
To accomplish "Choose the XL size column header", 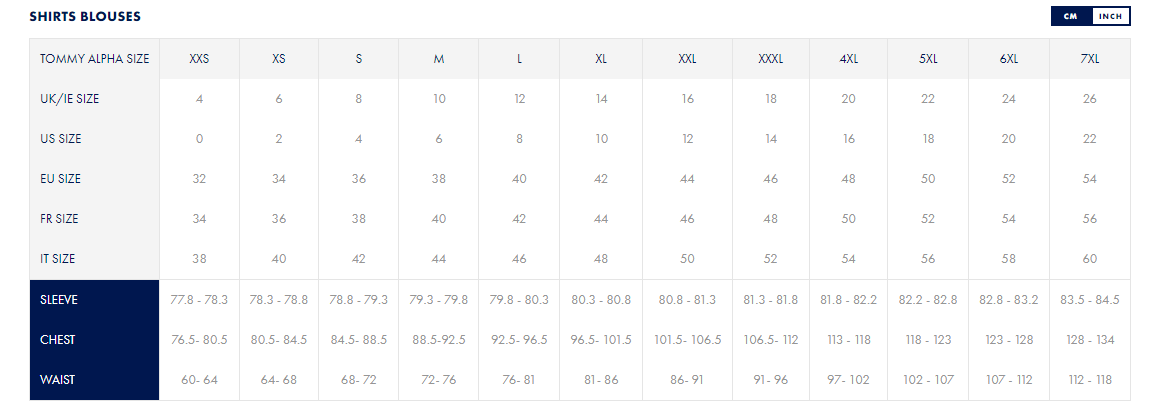I will (601, 59).
